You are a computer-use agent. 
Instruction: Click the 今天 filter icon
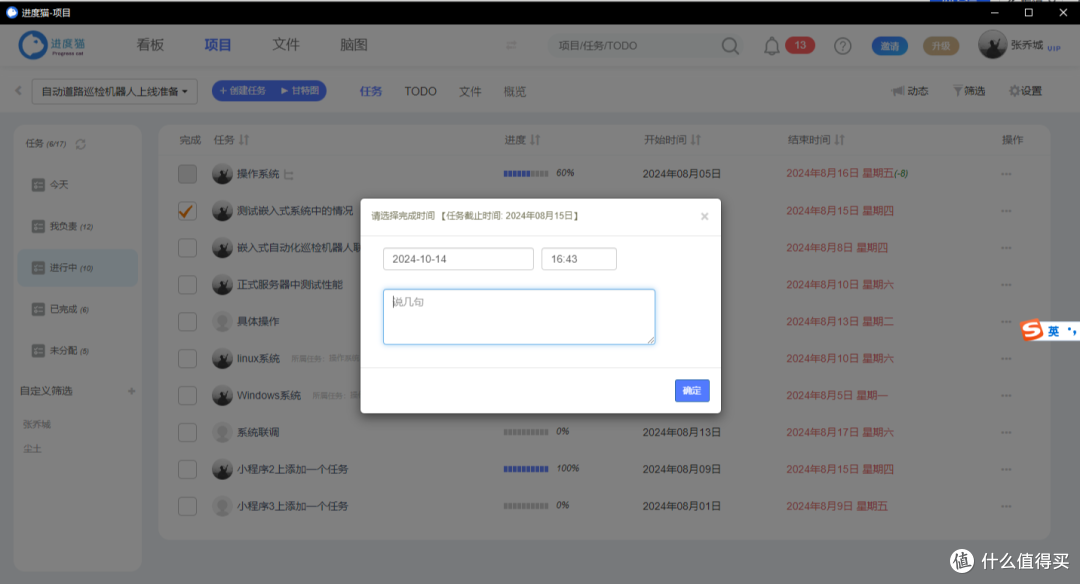39,185
